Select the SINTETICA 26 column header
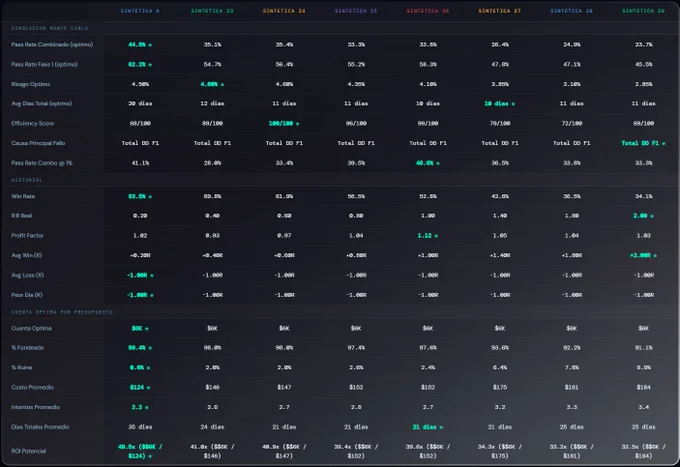680x467 pixels. [428, 11]
